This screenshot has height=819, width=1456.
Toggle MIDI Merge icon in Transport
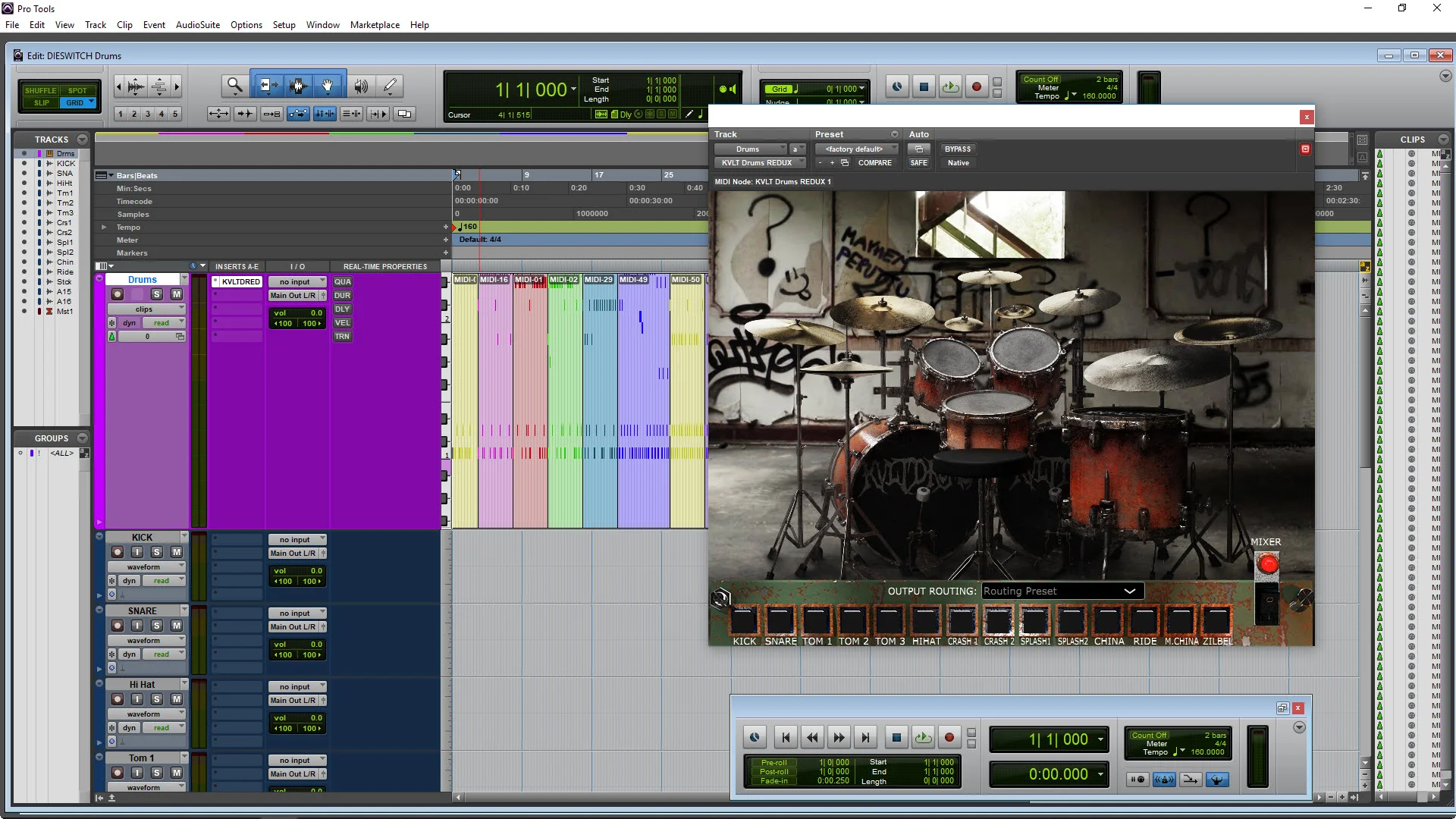1191,780
